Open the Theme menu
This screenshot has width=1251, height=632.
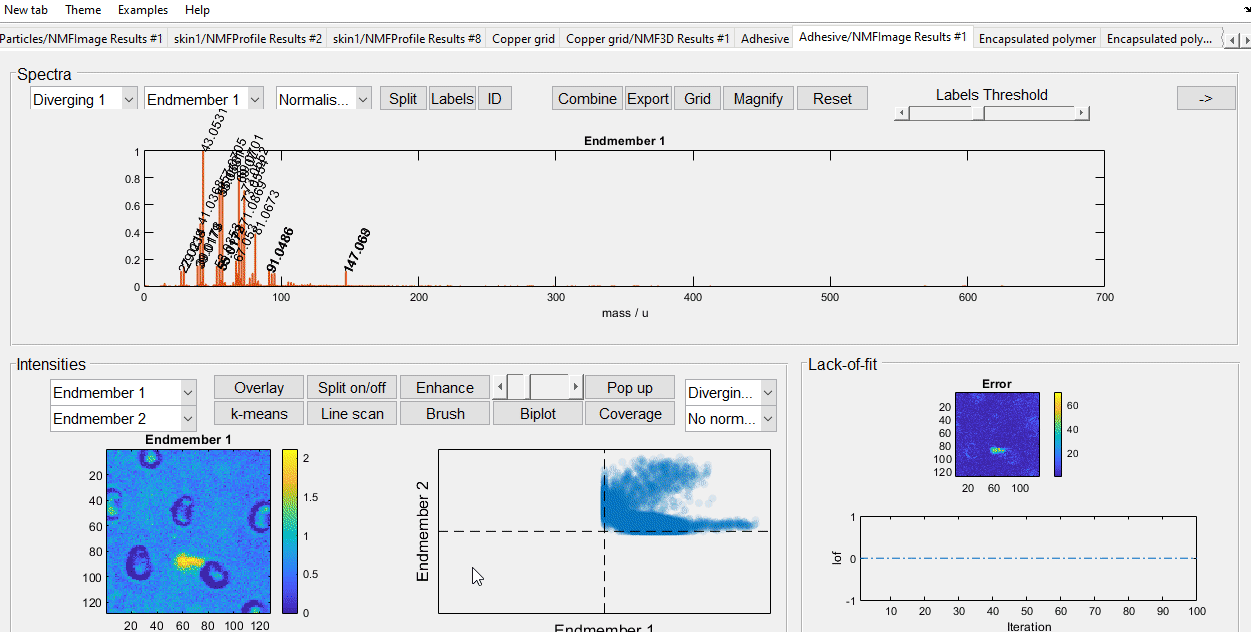tap(83, 10)
